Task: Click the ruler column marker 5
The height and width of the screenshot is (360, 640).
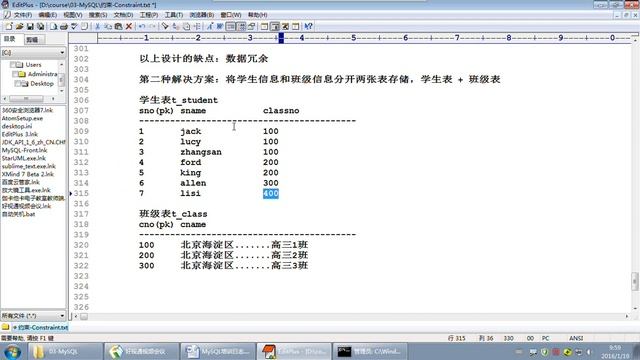Action: 353,38
